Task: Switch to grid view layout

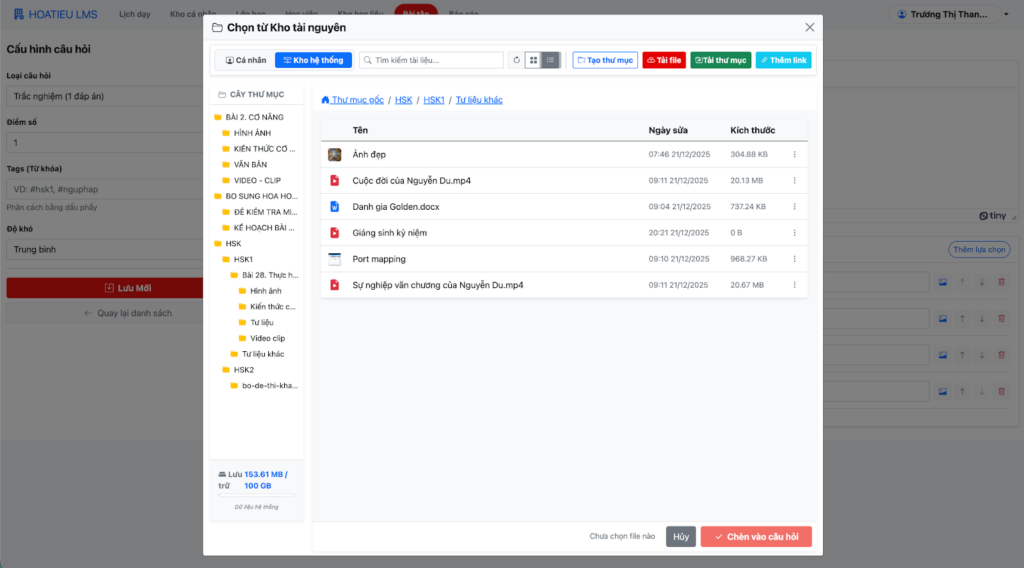Action: 533,60
